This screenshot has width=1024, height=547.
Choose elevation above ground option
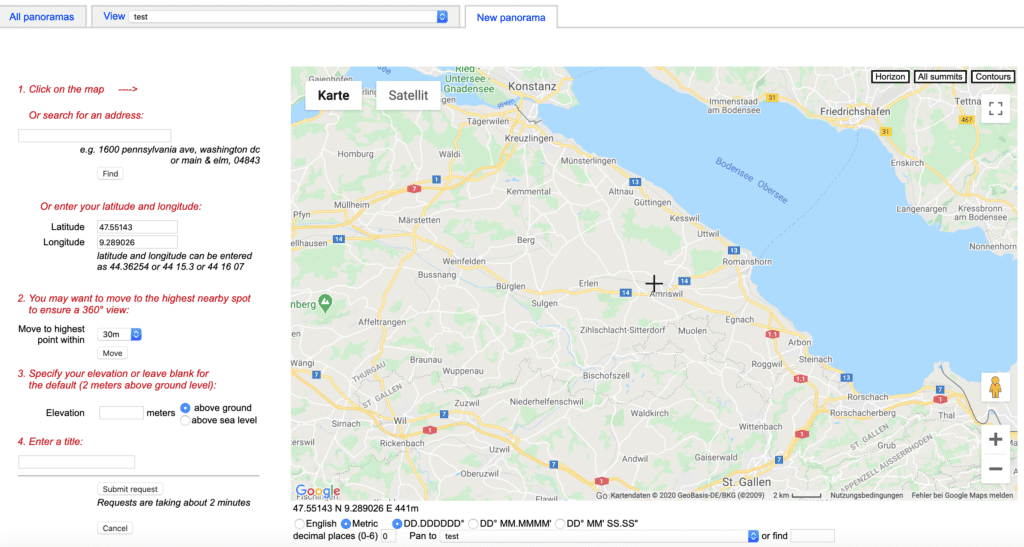[x=185, y=408]
